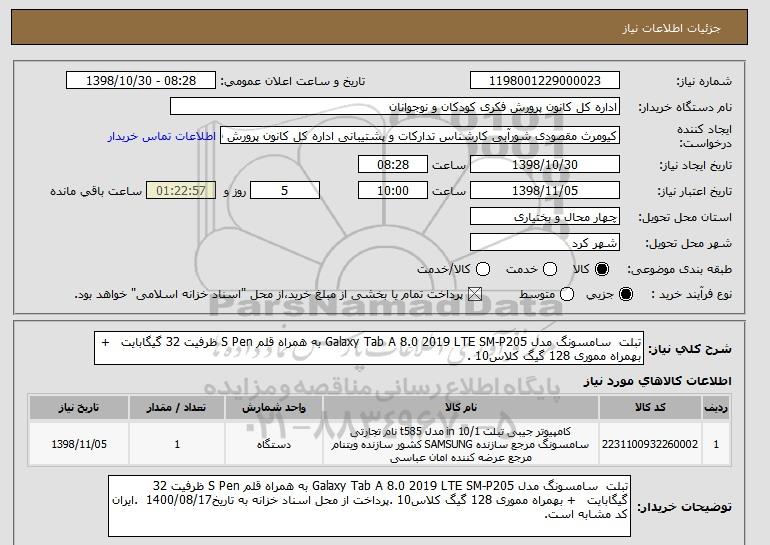Toggle the treasury bond payment checkbox
Image resolution: width=770 pixels, height=545 pixels.
point(474,295)
